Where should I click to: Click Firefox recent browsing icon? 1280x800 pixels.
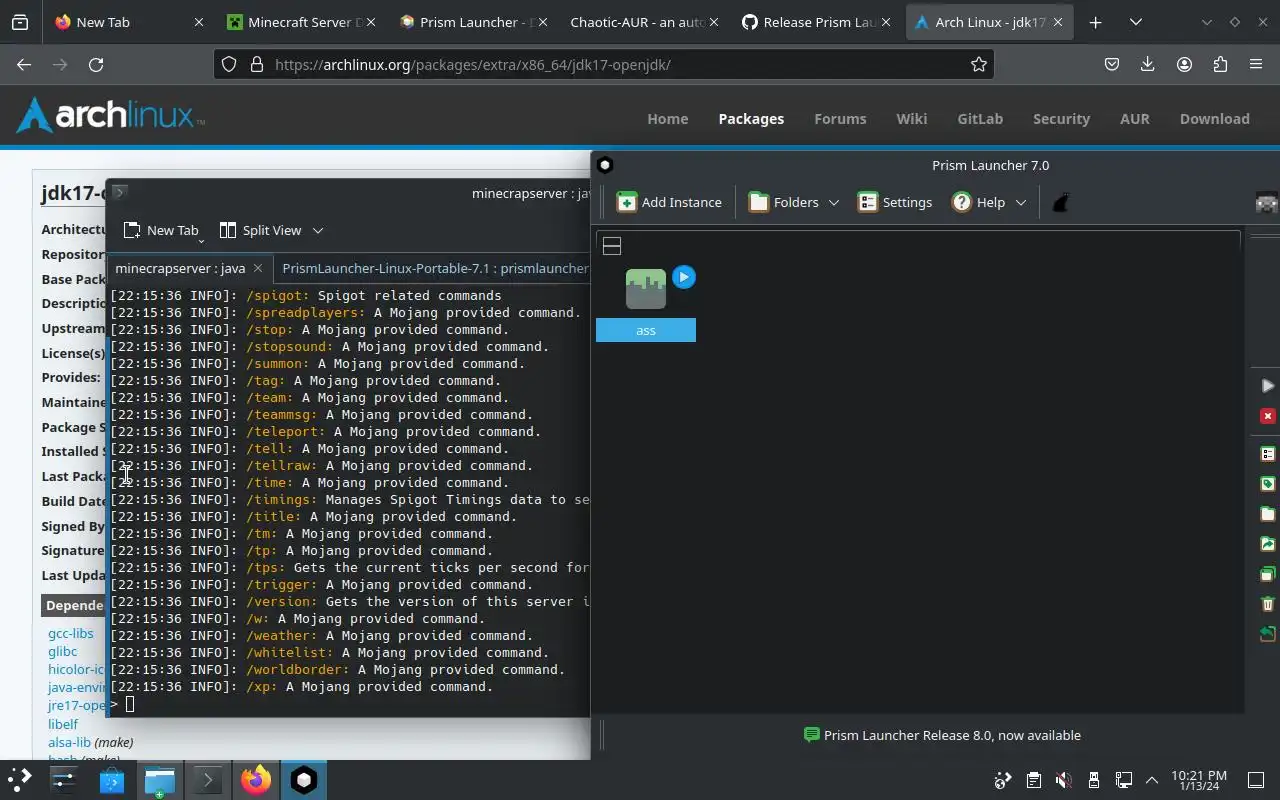(20, 22)
